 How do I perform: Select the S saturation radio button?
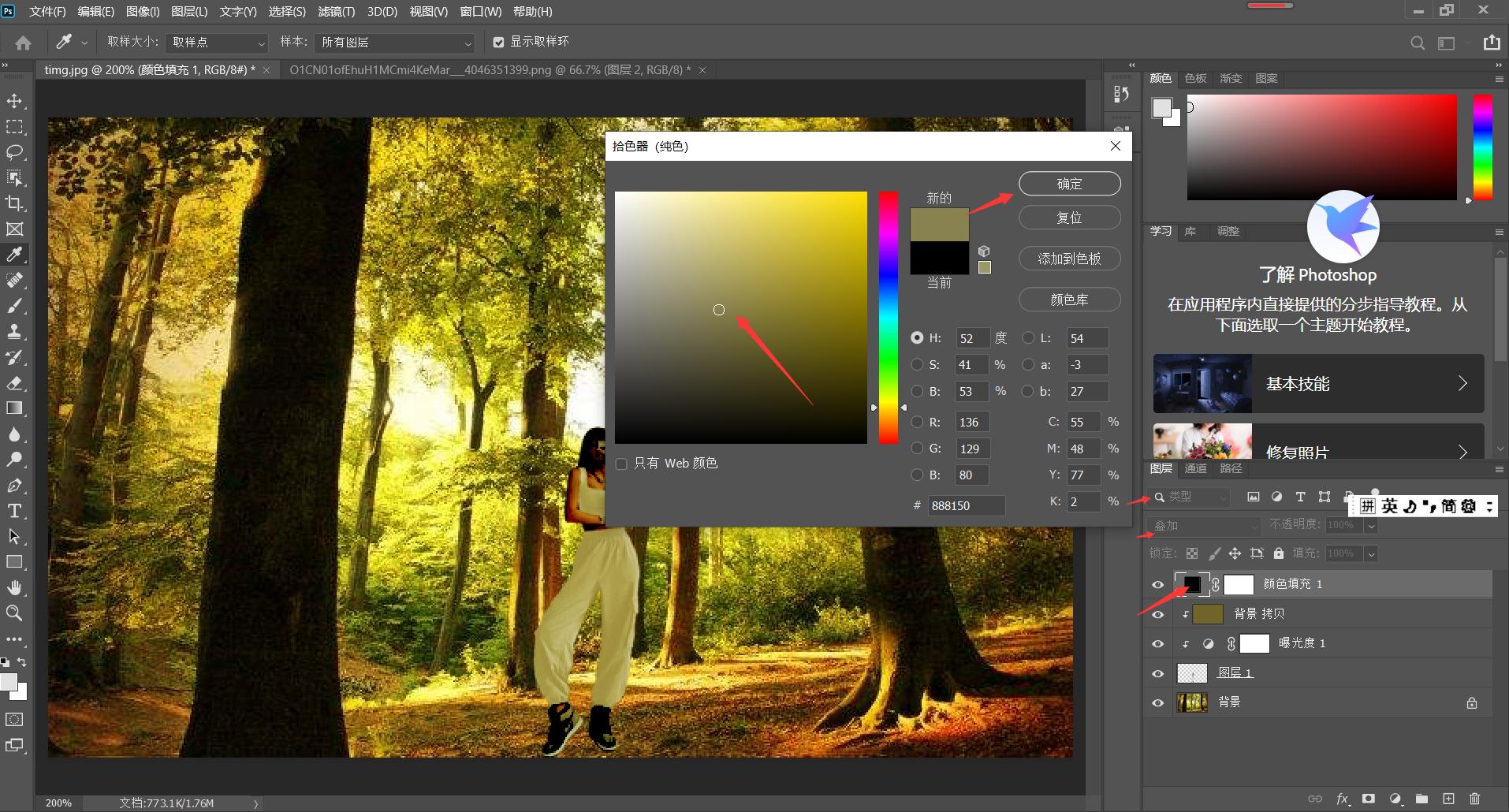(917, 365)
